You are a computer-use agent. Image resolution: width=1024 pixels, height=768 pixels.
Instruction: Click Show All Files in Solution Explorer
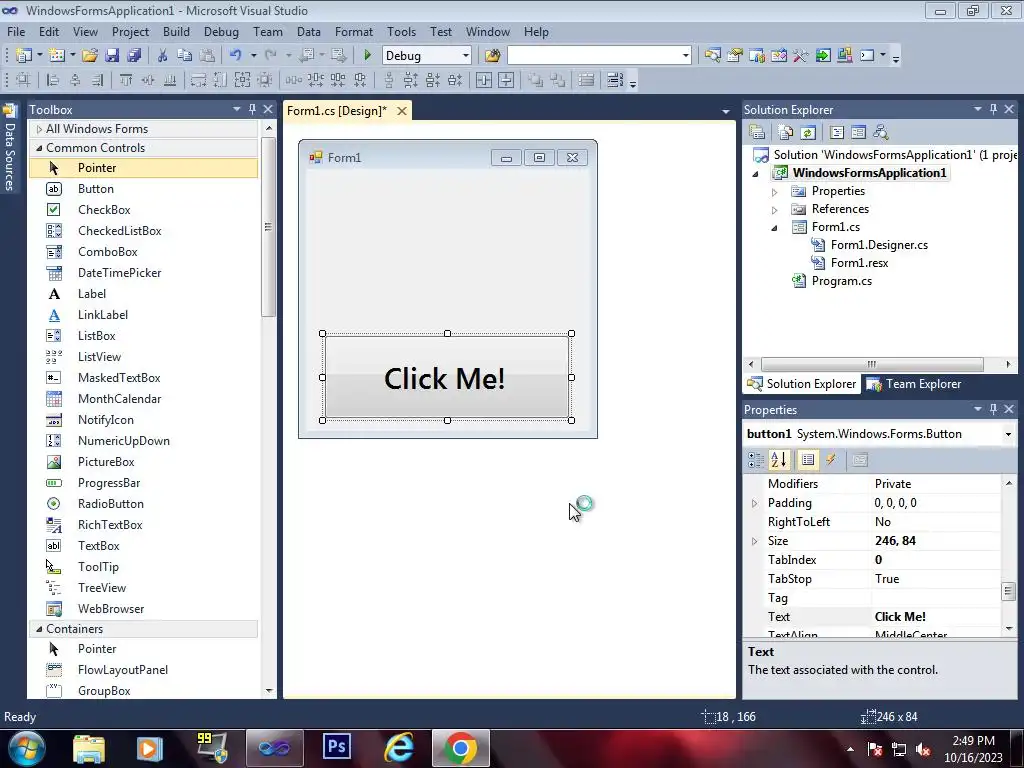pos(786,133)
